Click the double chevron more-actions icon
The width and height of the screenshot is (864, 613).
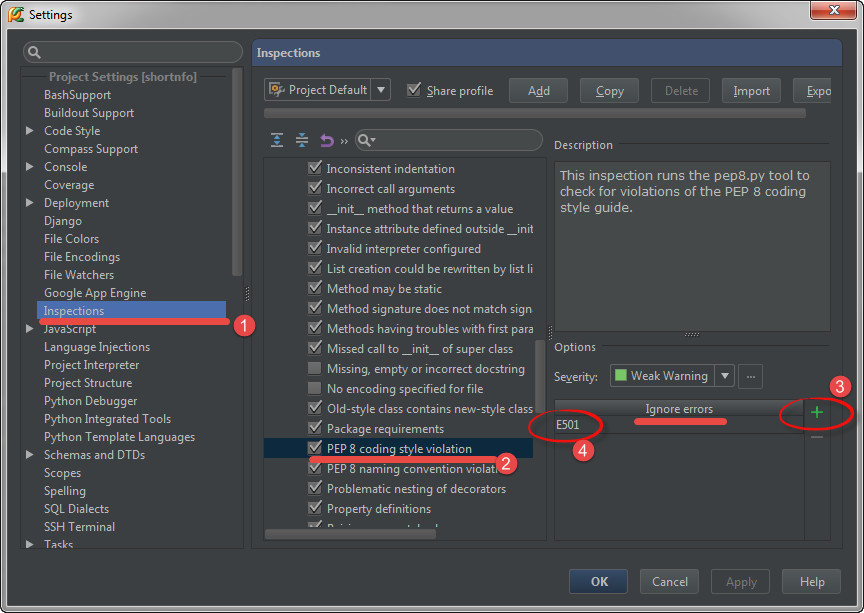point(344,141)
